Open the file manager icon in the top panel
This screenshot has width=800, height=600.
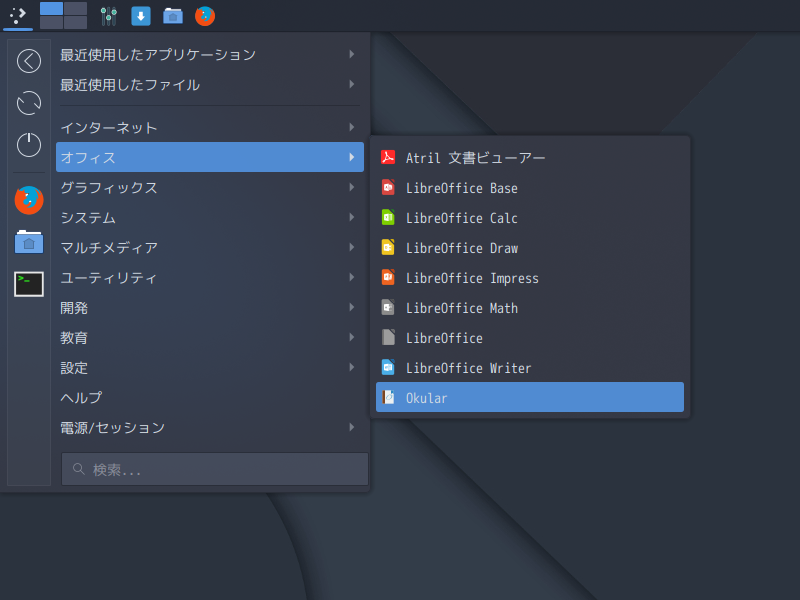[x=173, y=16]
